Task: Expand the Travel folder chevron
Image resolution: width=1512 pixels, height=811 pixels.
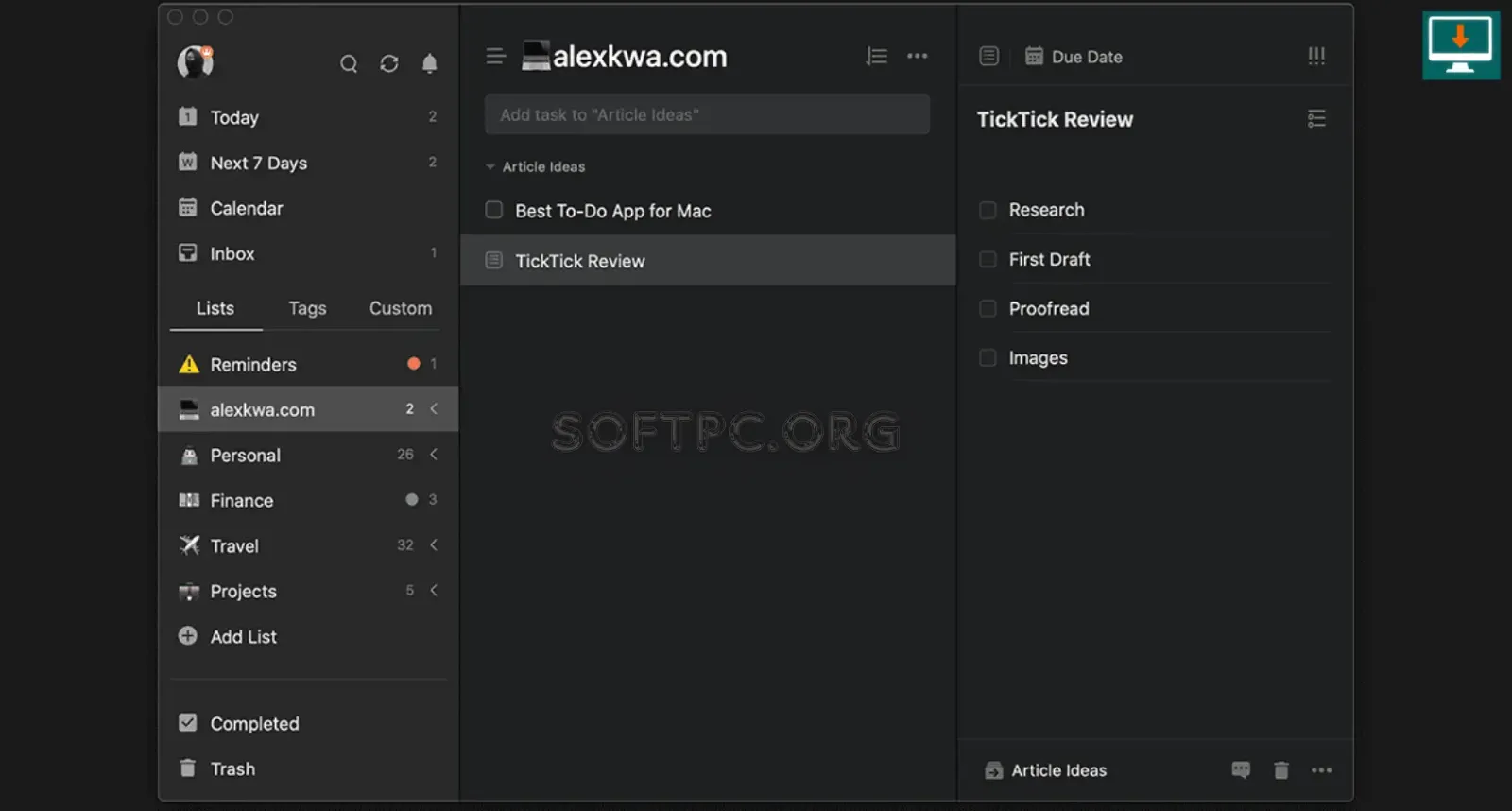Action: 434,544
